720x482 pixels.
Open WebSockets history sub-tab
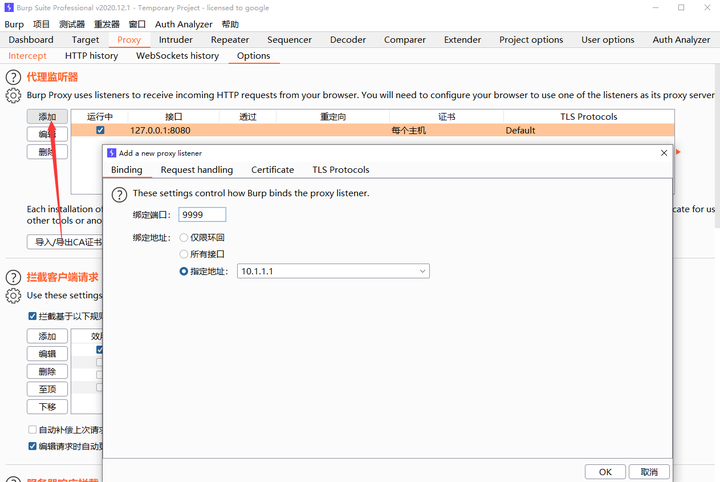tap(178, 56)
